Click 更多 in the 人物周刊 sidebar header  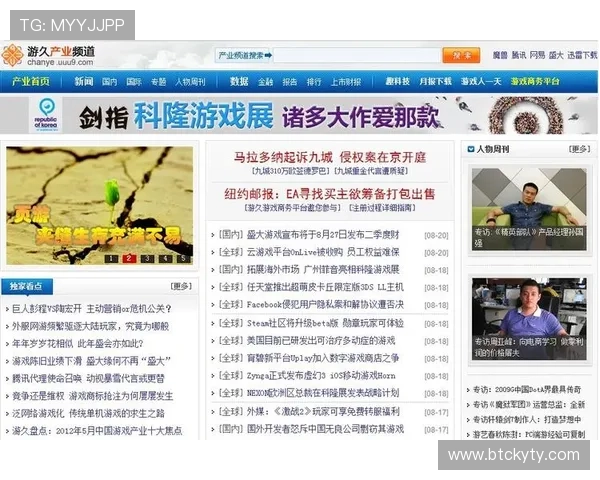[x=580, y=149]
